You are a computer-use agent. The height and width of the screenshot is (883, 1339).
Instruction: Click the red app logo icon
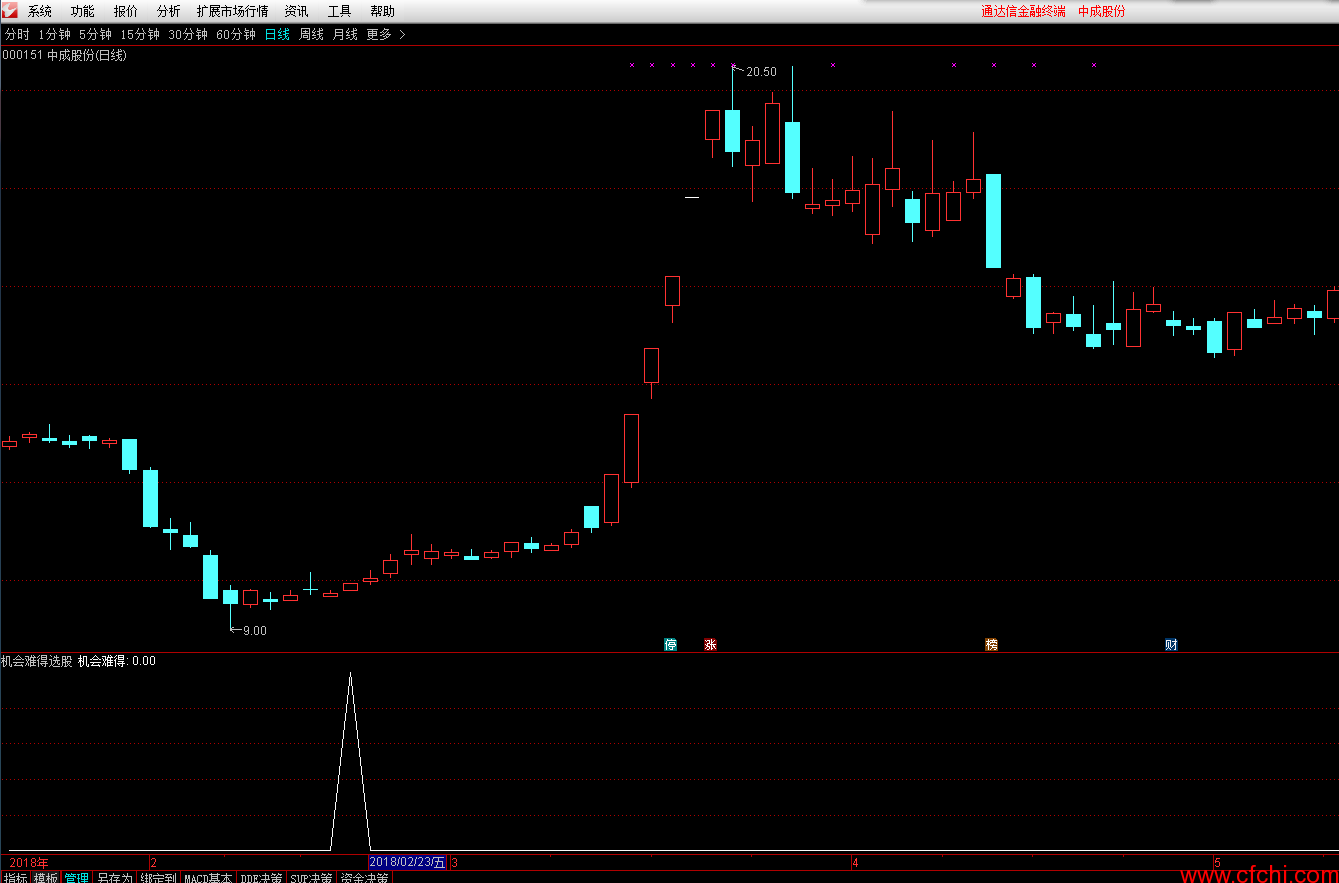9,11
